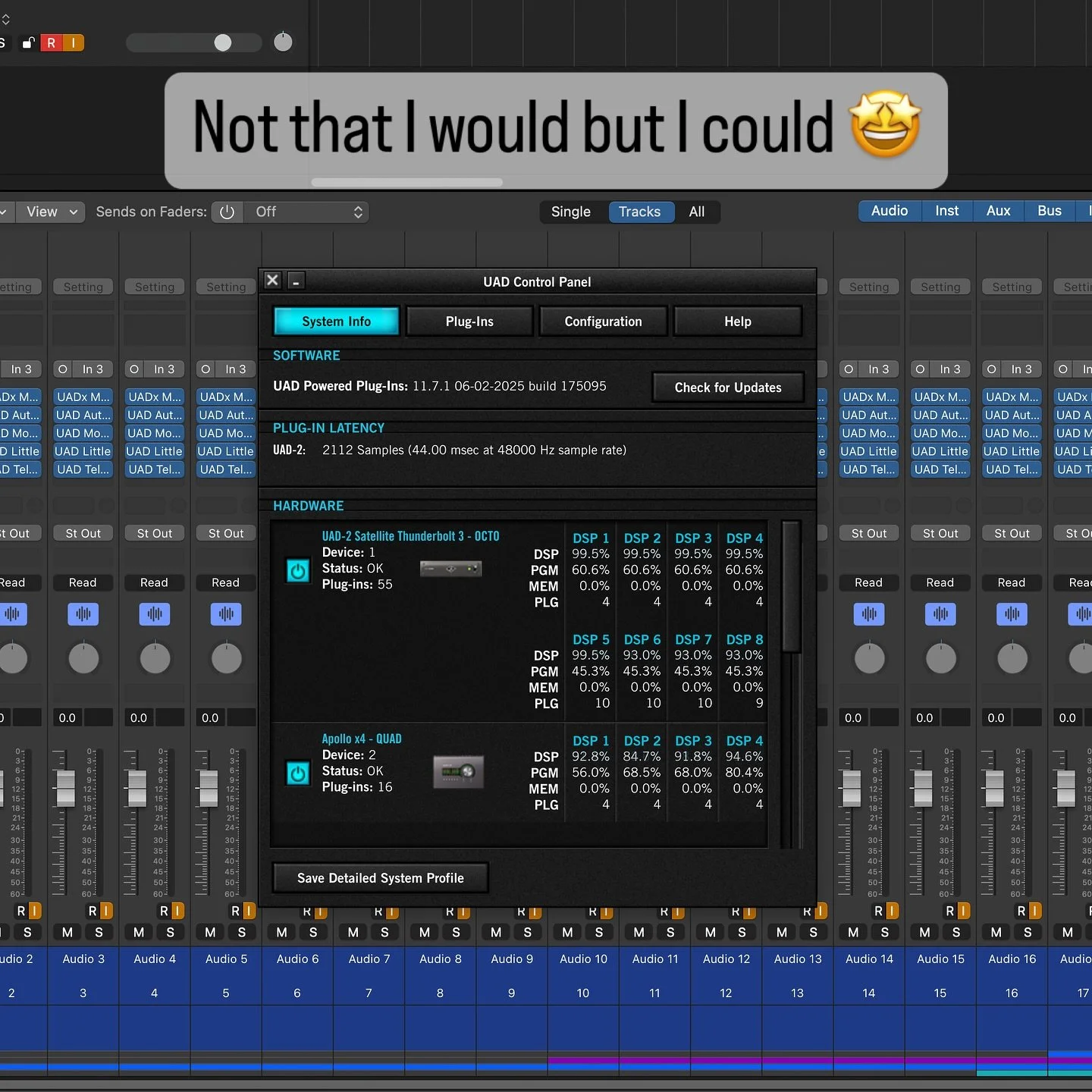The image size is (1092, 1092).
Task: Click the Audio 3 waveform icon
Action: (83, 614)
